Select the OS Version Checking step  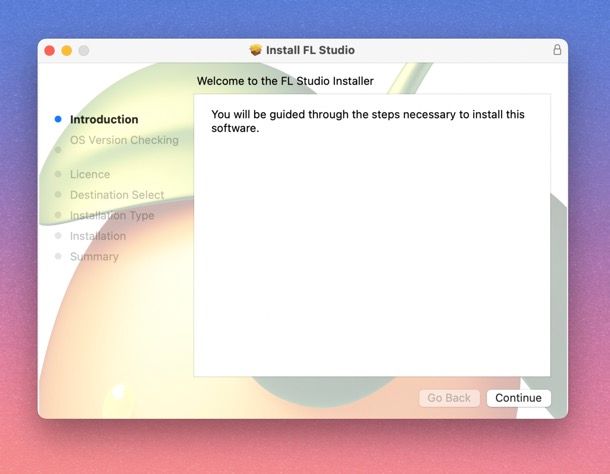124,140
